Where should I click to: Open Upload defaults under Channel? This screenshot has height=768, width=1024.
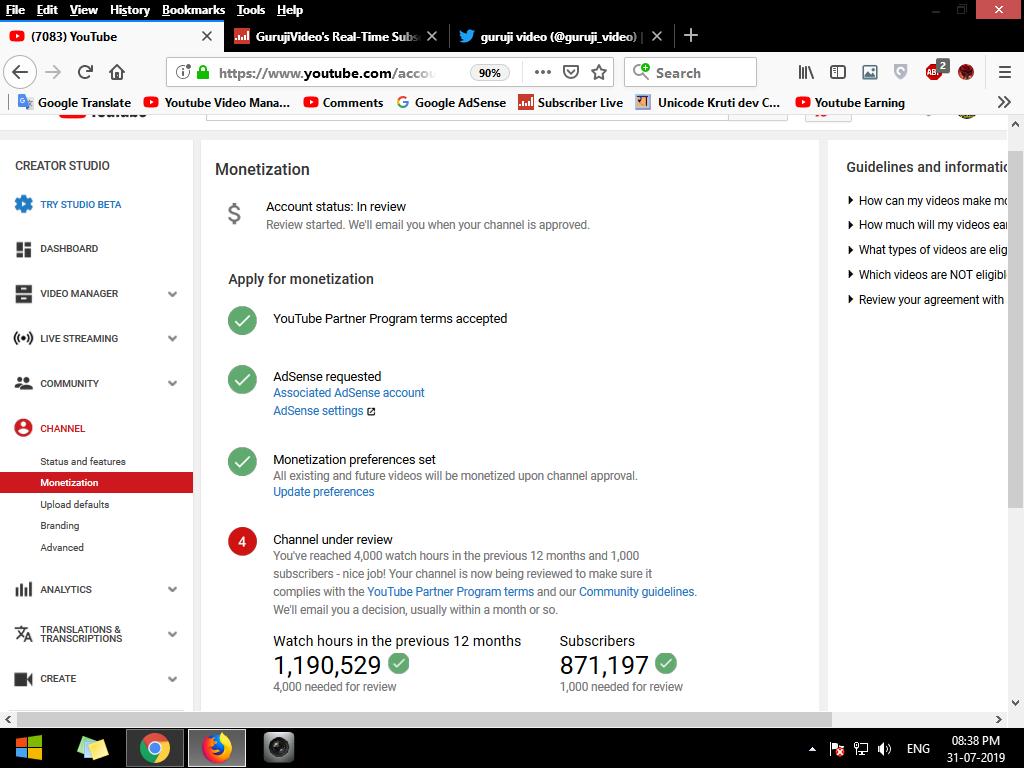click(x=74, y=504)
